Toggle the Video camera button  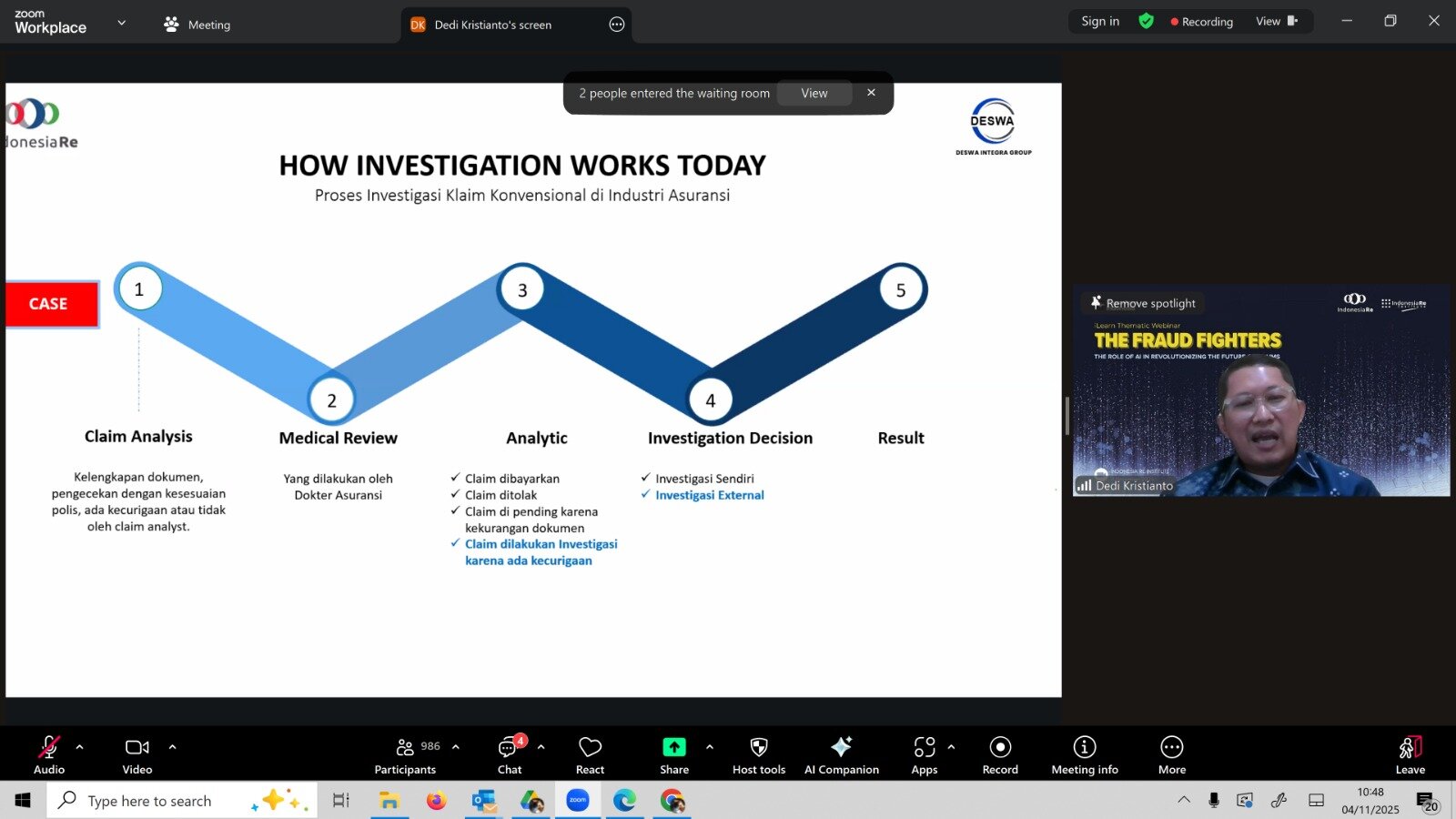[x=137, y=753]
